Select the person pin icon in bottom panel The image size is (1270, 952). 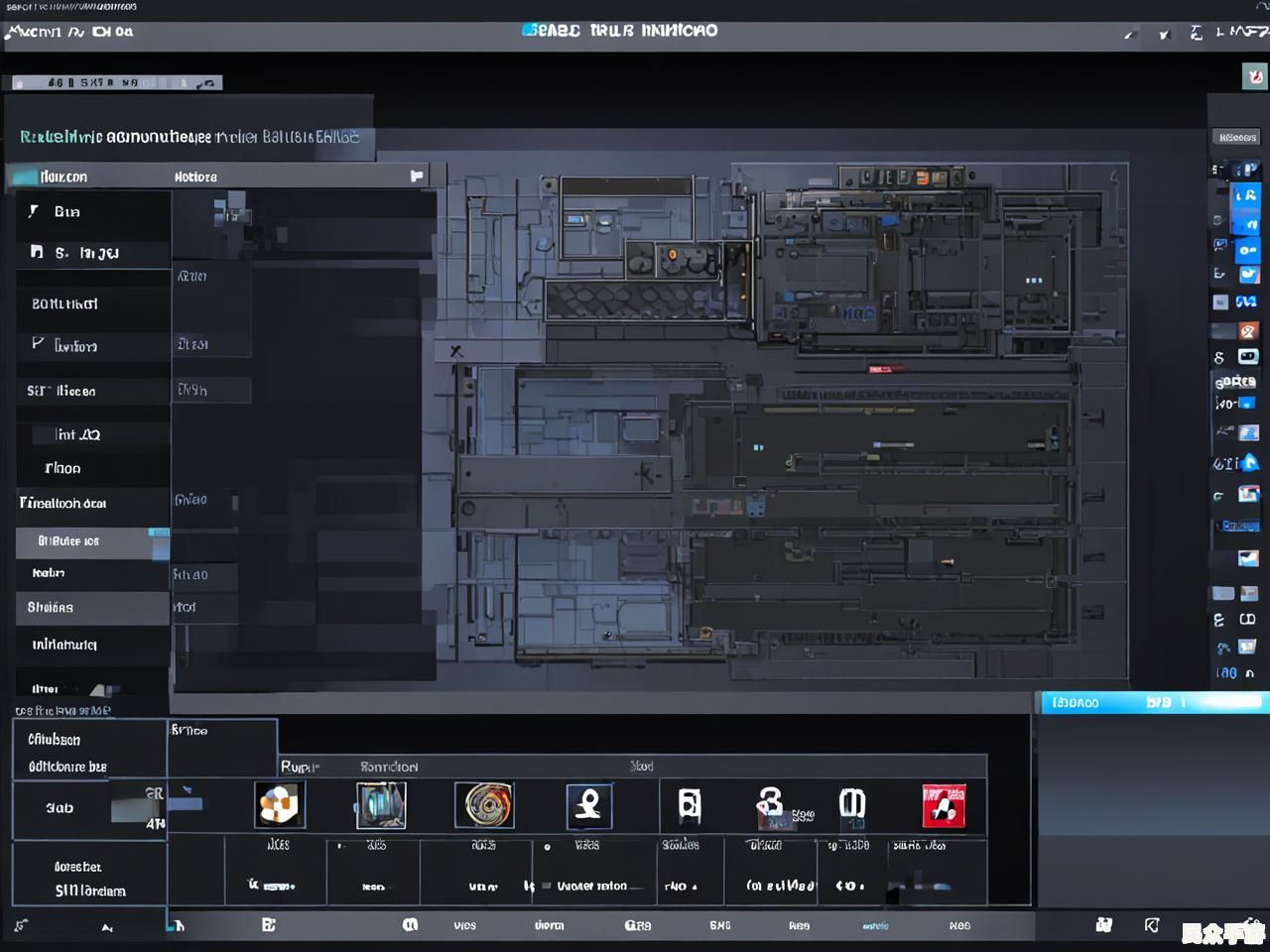(588, 804)
